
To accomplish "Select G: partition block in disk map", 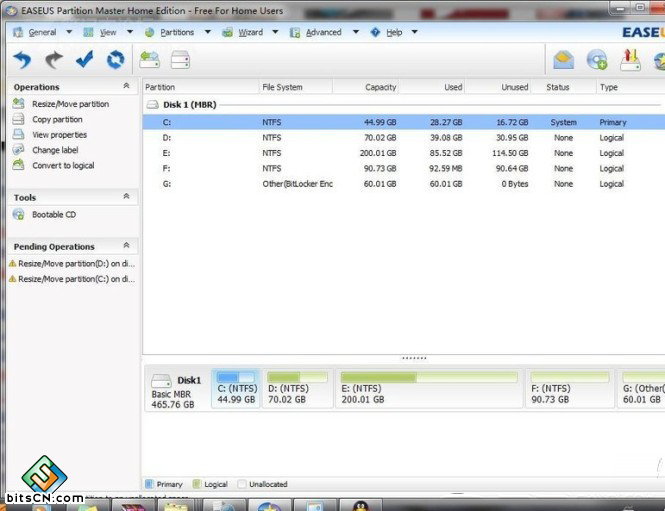I will coord(641,388).
